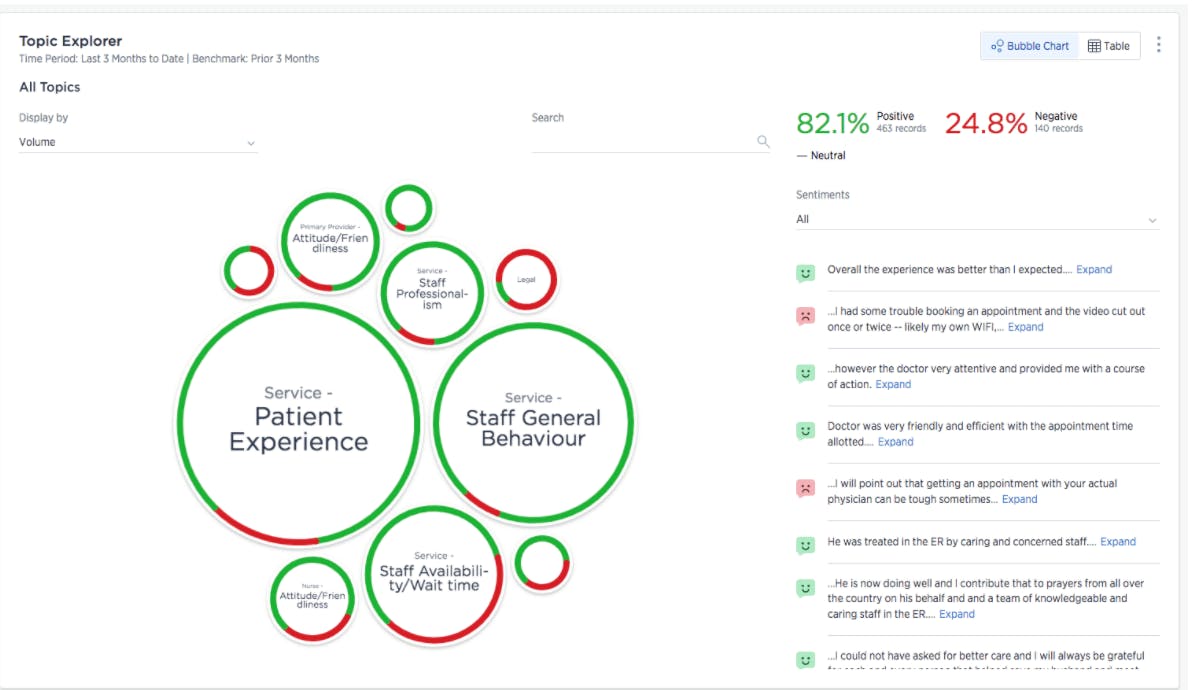Expand the 'Overall the experience' comment
The image size is (1196, 690).
1094,270
